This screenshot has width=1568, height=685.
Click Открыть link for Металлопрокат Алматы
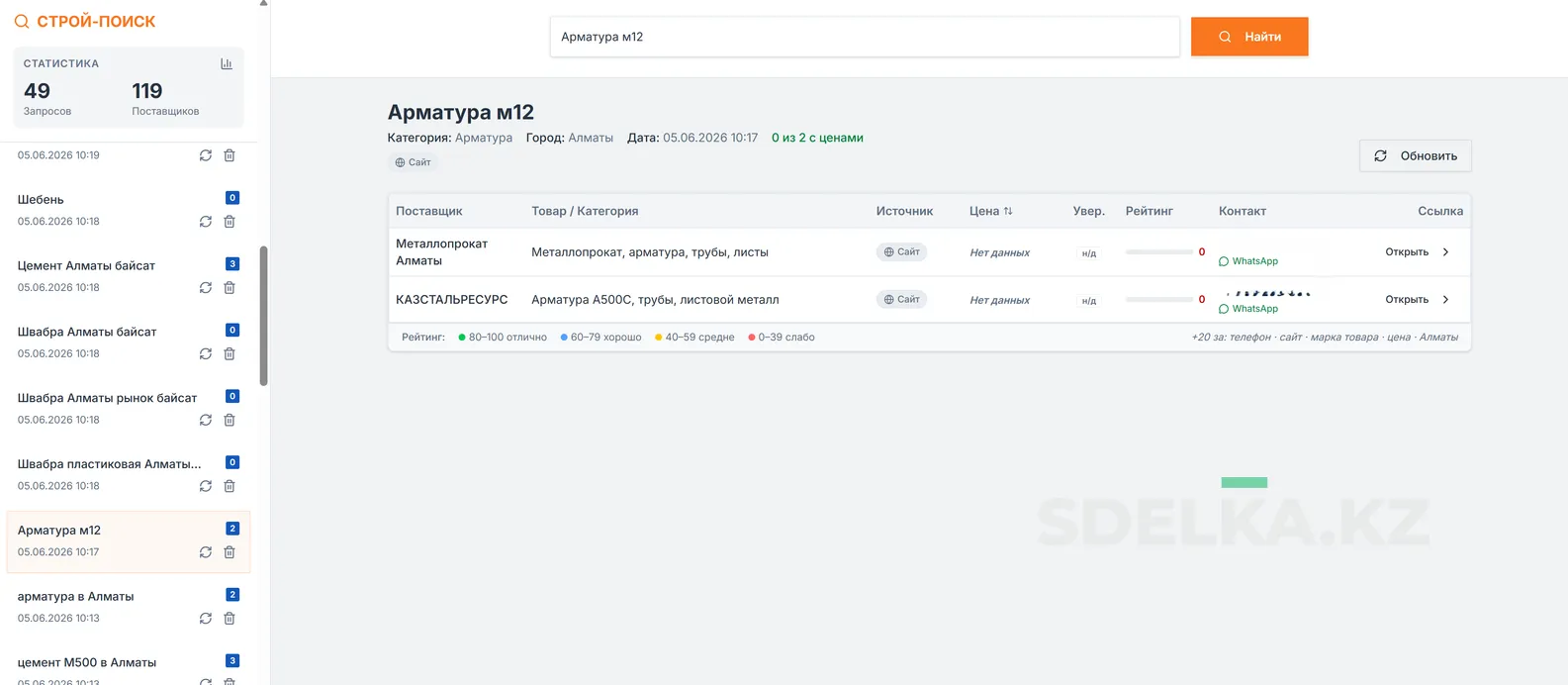[x=1407, y=252]
